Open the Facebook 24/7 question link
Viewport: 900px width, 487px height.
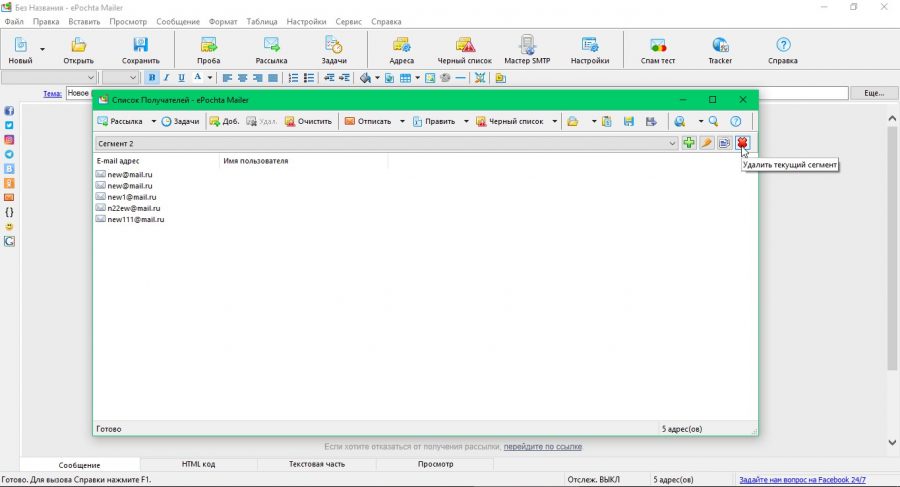[802, 480]
